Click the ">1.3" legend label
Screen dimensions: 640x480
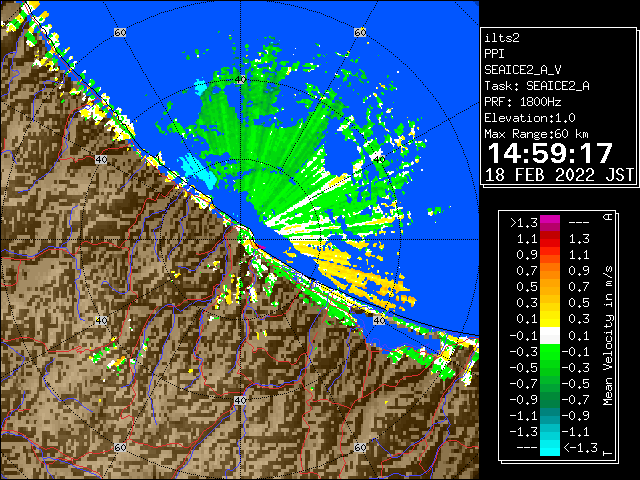[x=524, y=223]
